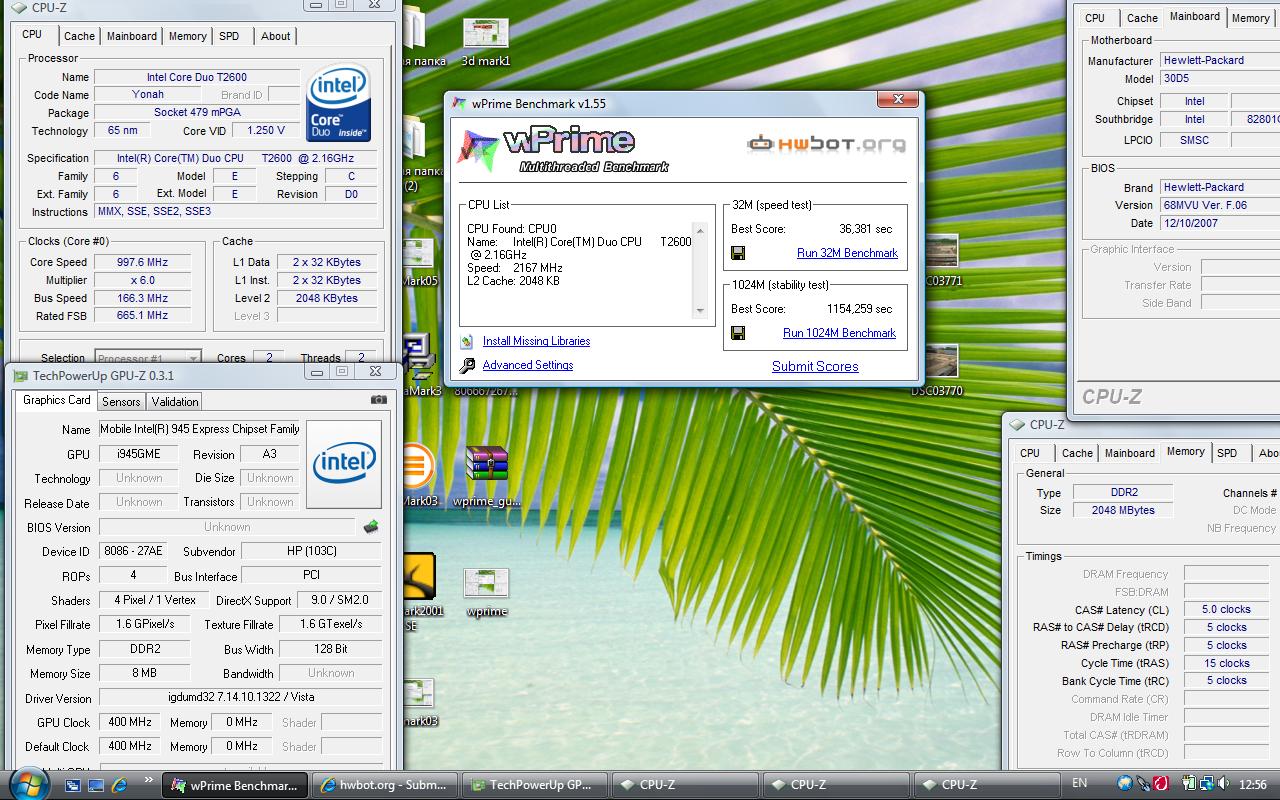Click the wPrime Benchmark taskbar button
This screenshot has height=800, width=1280.
[236, 785]
